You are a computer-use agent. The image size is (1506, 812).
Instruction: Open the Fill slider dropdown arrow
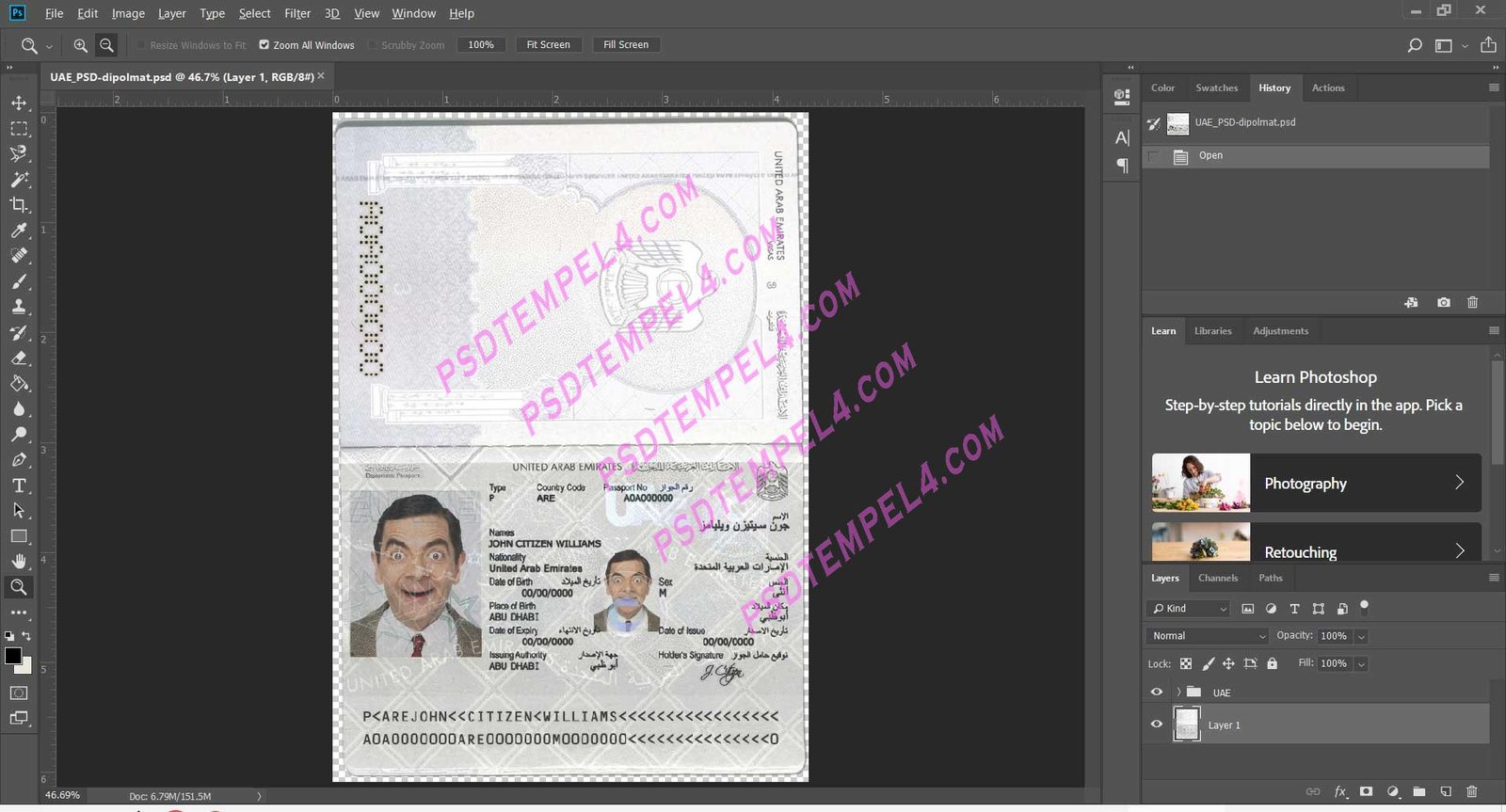(x=1361, y=664)
